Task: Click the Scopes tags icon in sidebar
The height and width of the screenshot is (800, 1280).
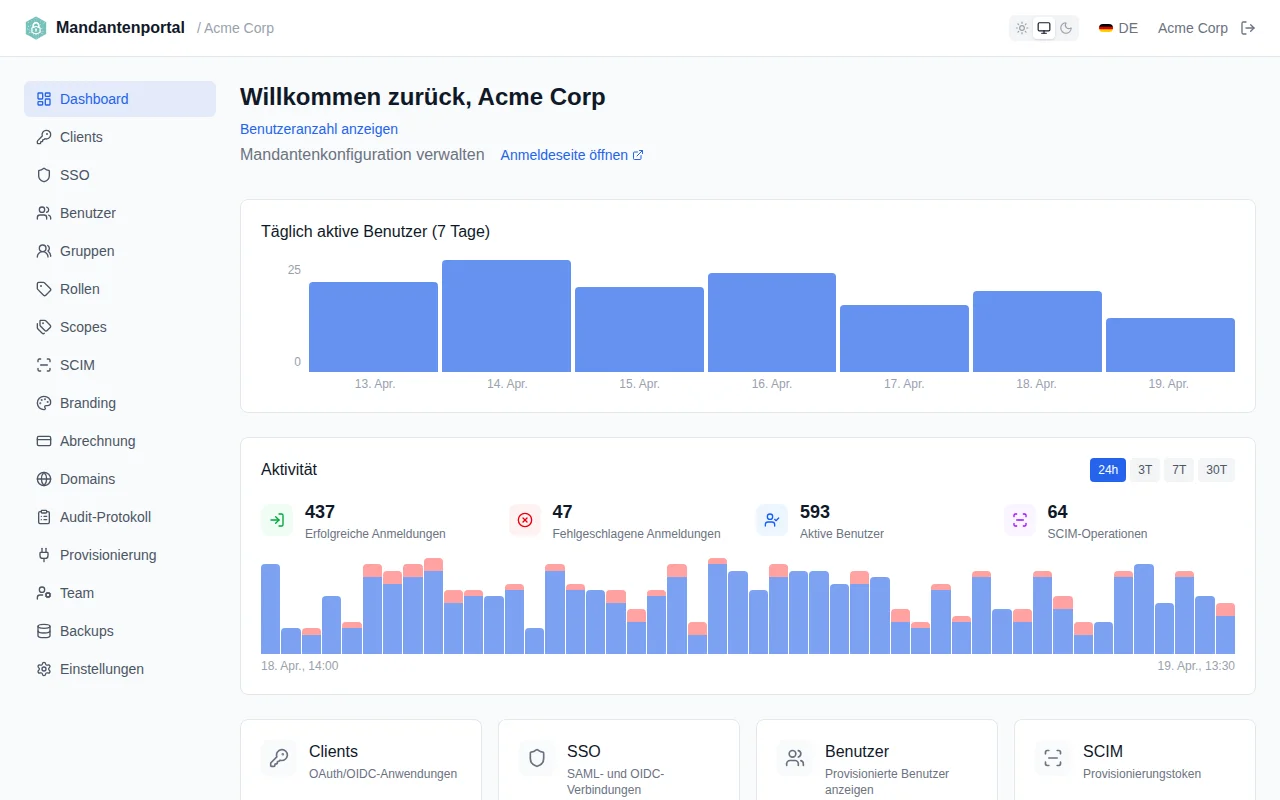Action: (44, 327)
